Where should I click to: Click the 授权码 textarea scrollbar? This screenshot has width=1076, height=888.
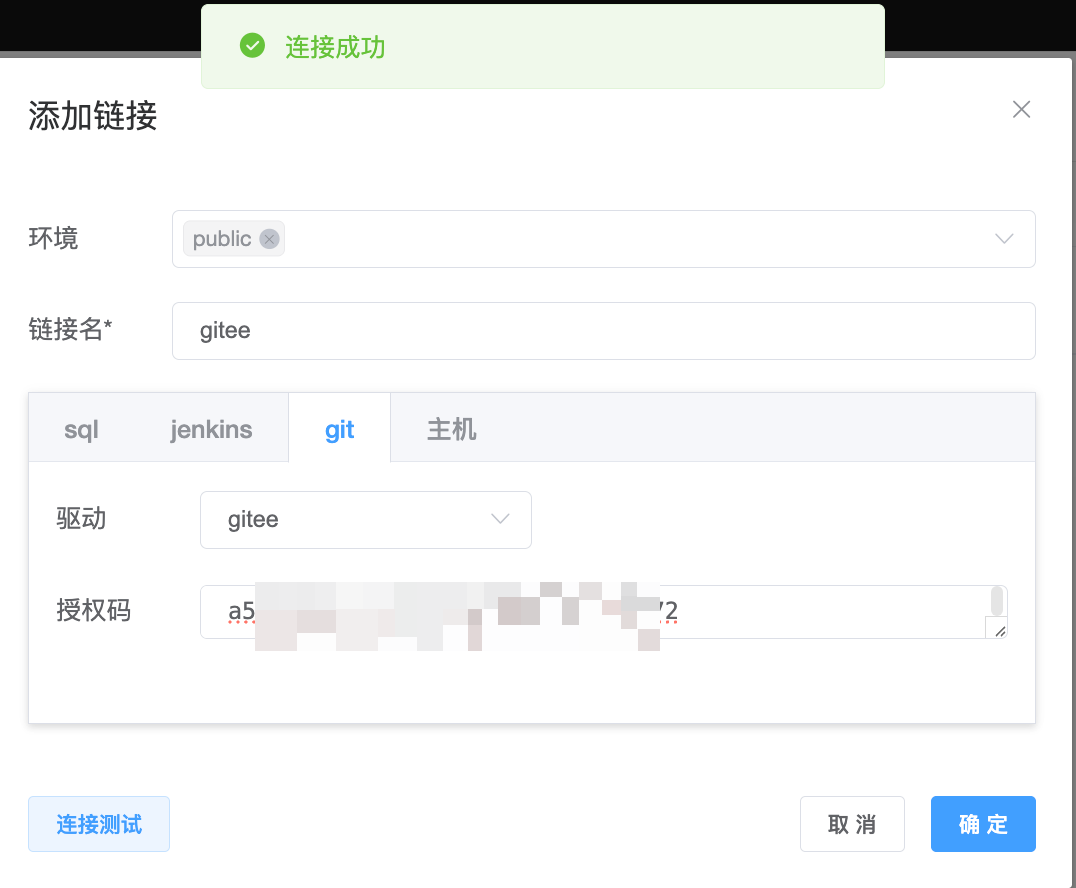click(x=996, y=602)
